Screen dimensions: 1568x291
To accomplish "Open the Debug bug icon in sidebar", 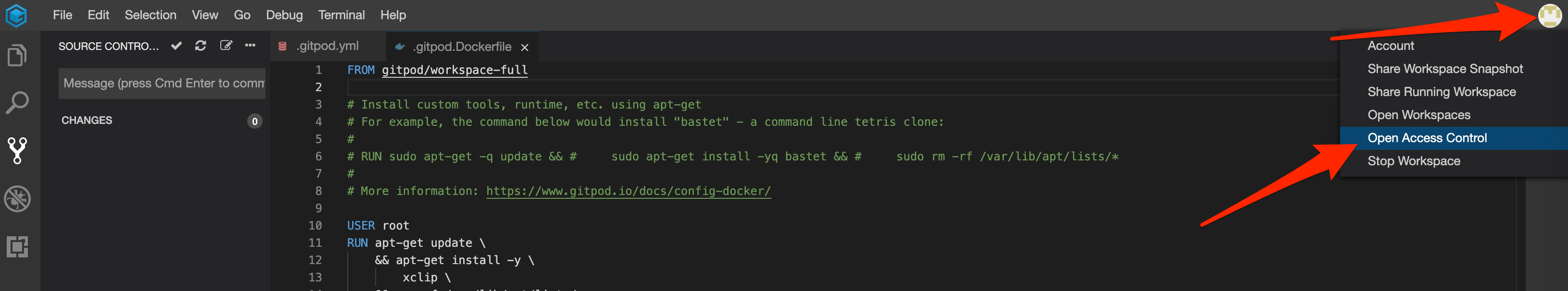I will coord(17,199).
